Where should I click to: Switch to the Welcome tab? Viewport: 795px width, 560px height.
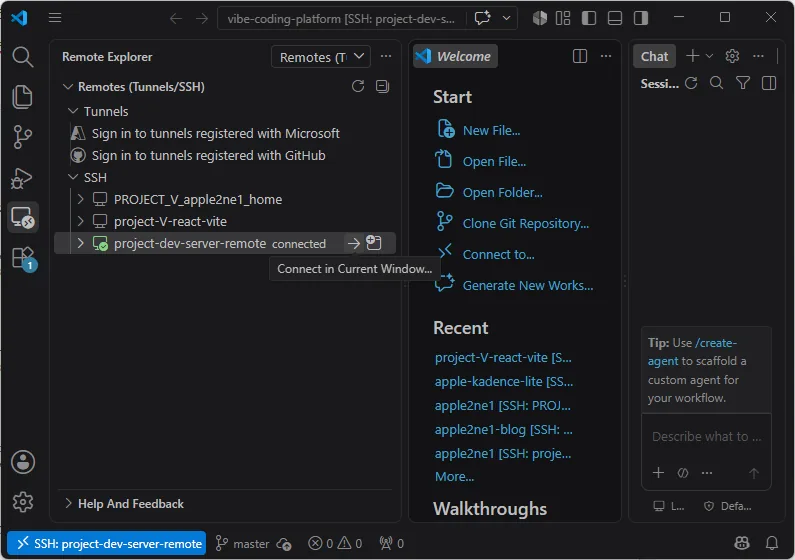pos(455,56)
